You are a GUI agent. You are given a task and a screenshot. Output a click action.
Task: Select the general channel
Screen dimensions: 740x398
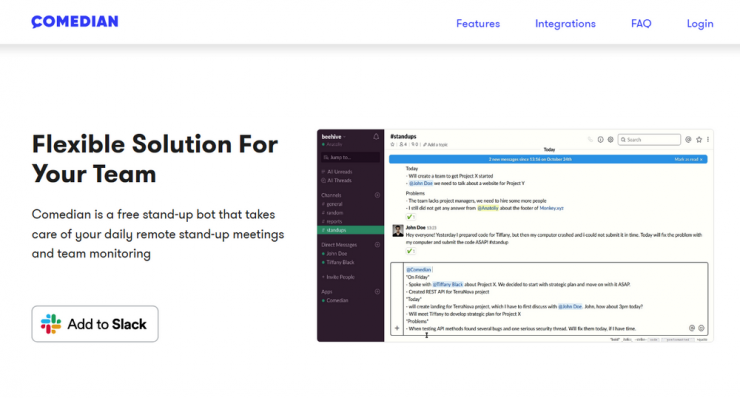pos(332,204)
